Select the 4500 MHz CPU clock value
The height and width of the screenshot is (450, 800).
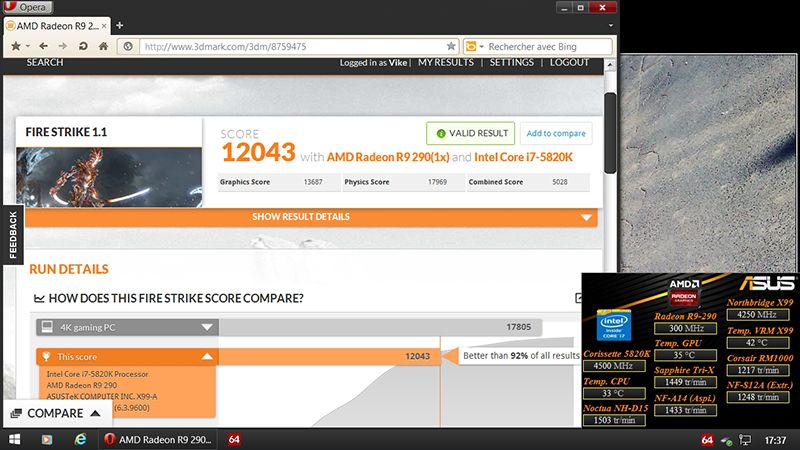613,366
